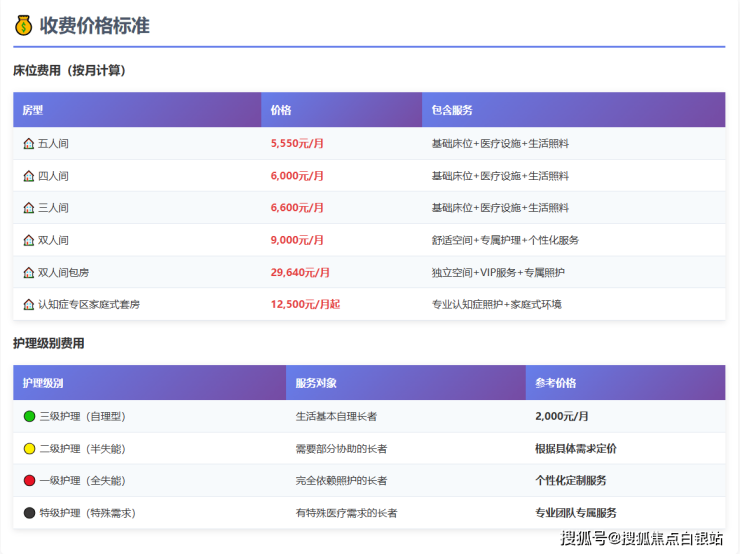This screenshot has width=740, height=554.
Task: Click the 包含服务 column header
Action: [452, 110]
